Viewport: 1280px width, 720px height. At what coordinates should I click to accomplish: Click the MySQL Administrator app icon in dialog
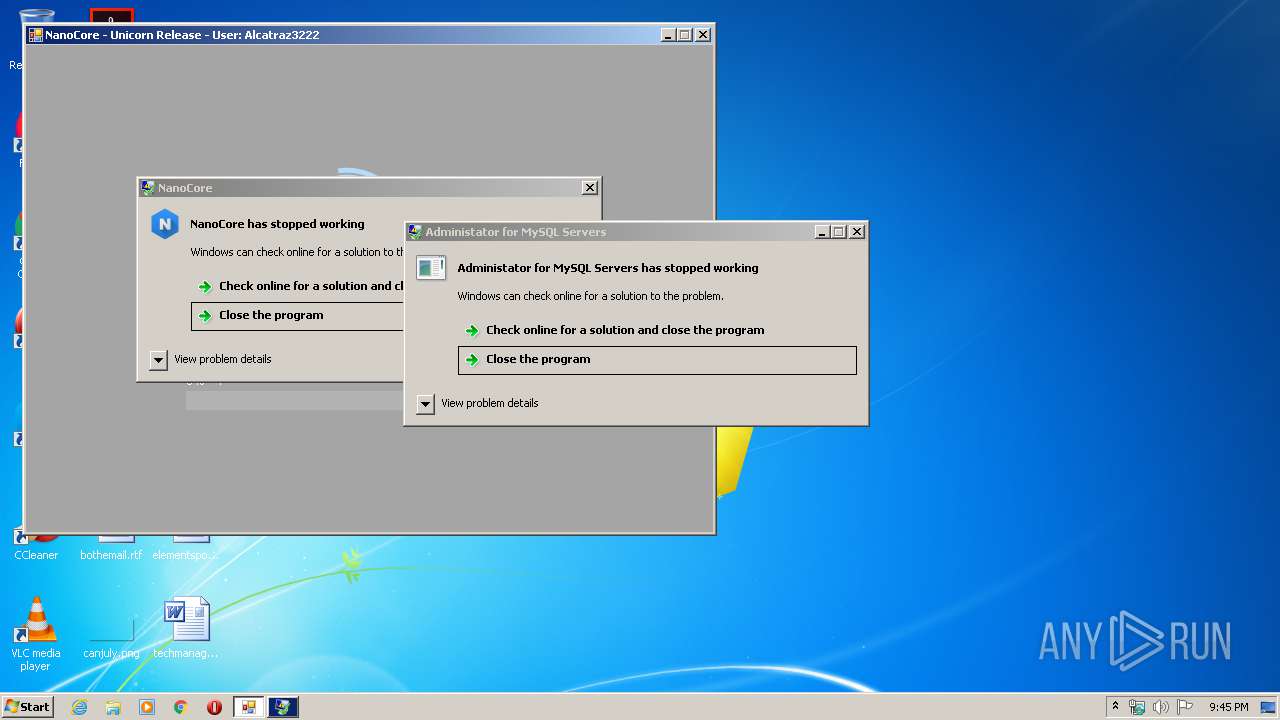[x=431, y=268]
